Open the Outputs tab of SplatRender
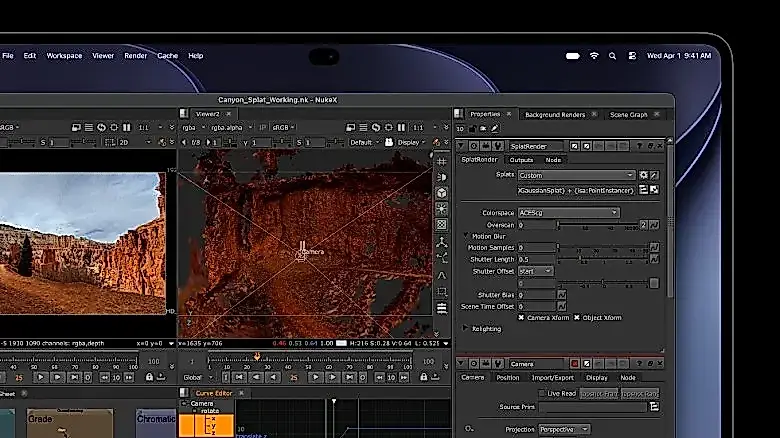The image size is (780, 438). (521, 160)
